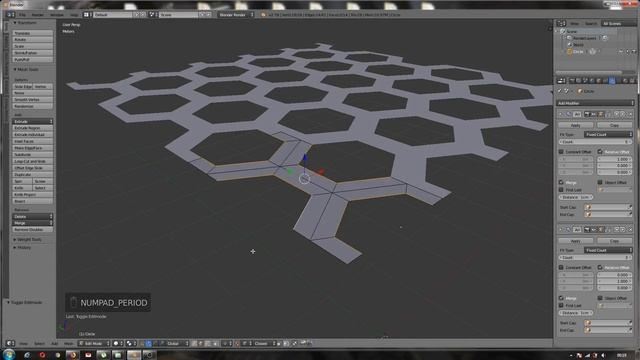The height and width of the screenshot is (360, 640).
Task: Open the Select menu in 3D header
Action: point(39,344)
